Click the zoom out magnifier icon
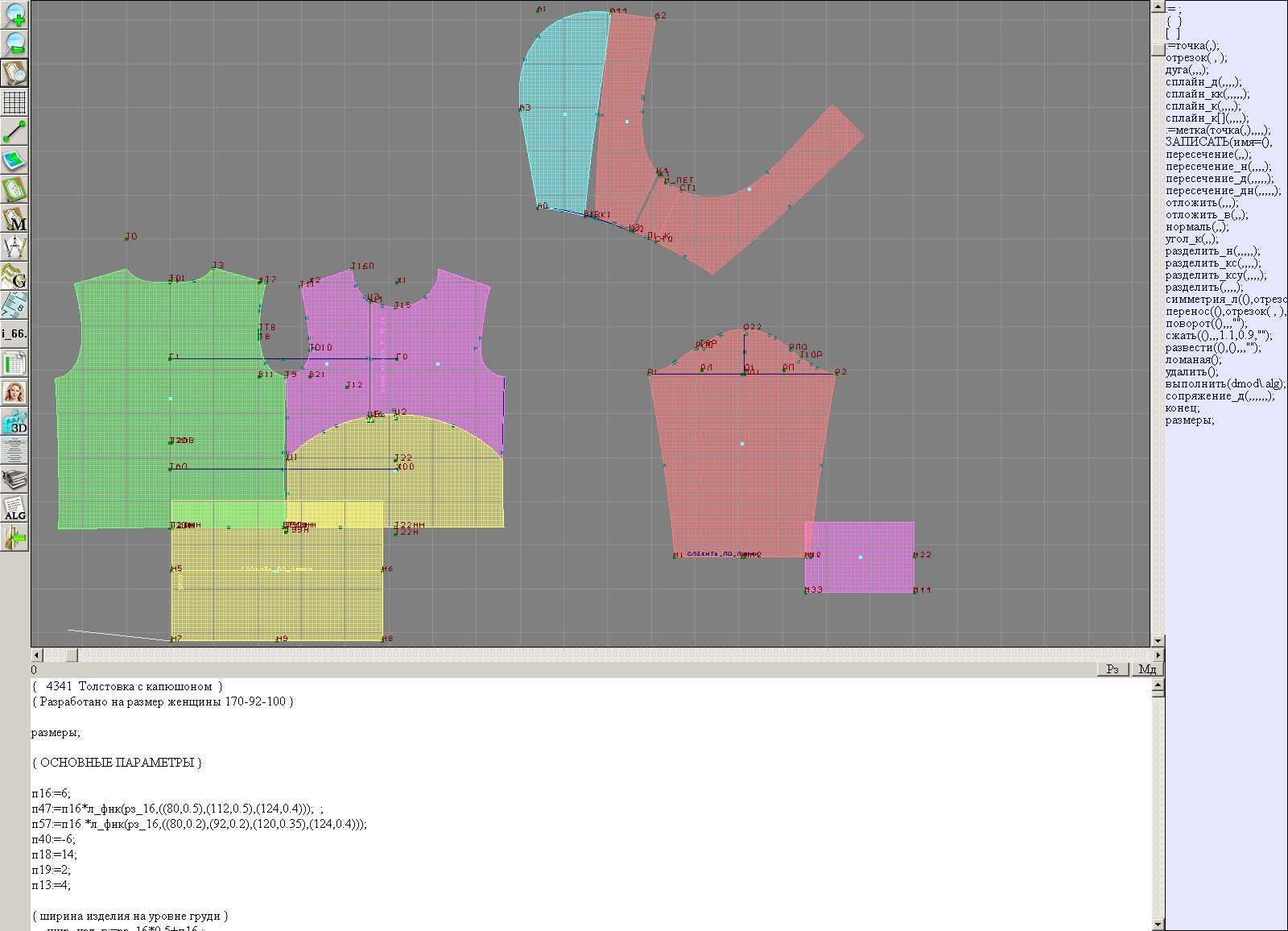1288x931 pixels. [14, 43]
